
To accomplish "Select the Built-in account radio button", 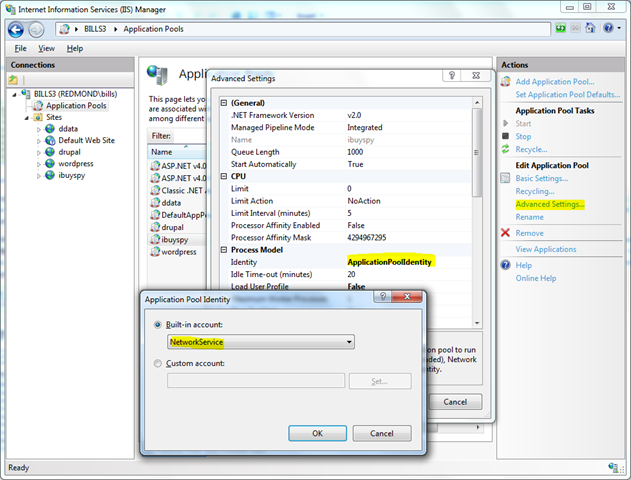I will [158, 325].
